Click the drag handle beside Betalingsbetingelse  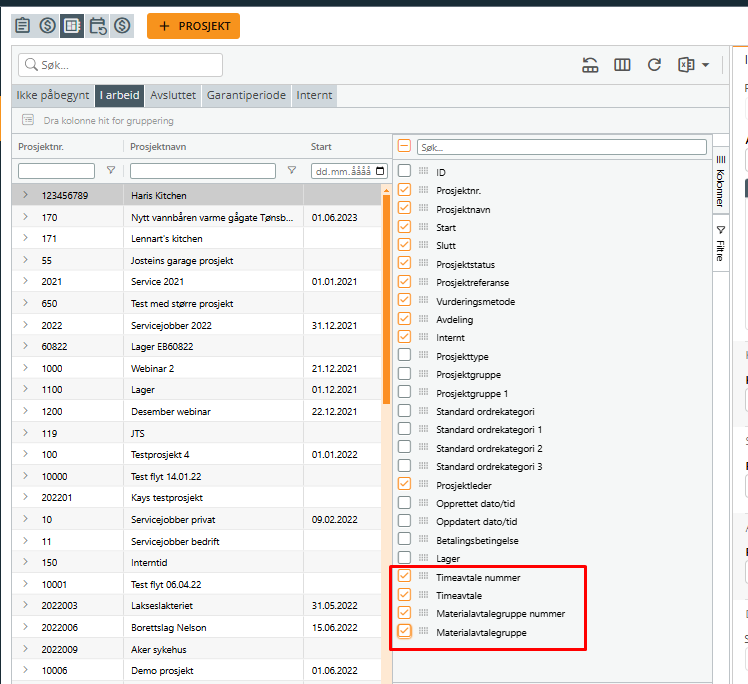coord(423,539)
